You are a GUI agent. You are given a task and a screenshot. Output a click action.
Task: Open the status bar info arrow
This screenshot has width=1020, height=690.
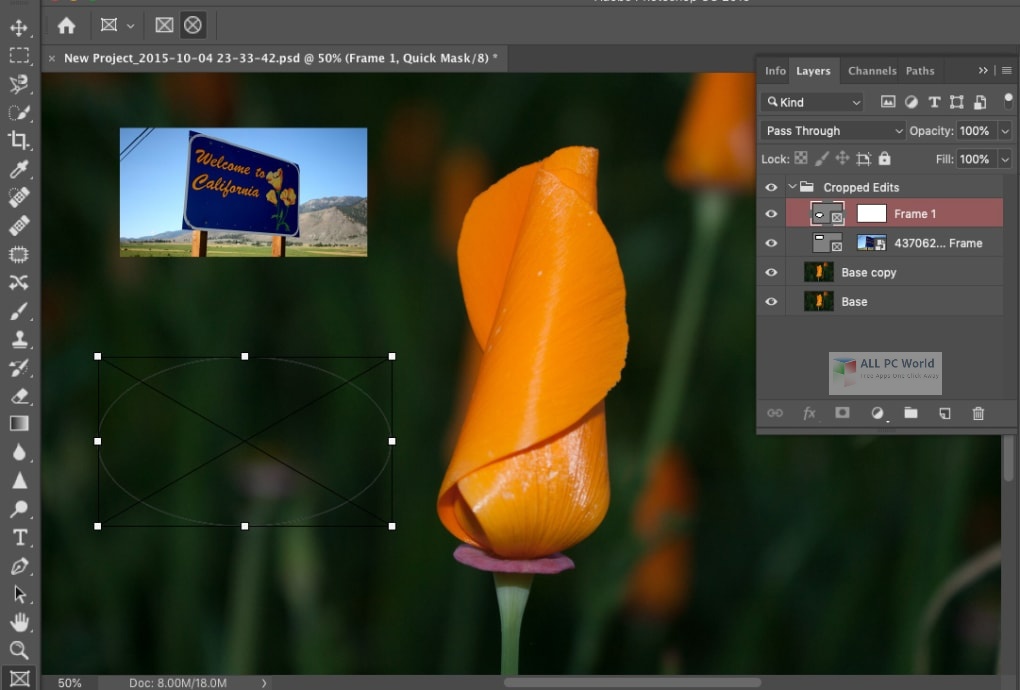coord(264,683)
